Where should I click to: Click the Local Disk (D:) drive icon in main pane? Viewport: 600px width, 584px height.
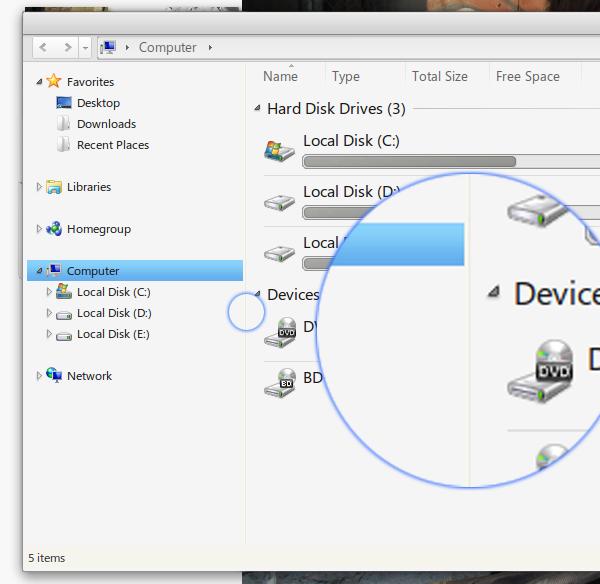[x=279, y=202]
